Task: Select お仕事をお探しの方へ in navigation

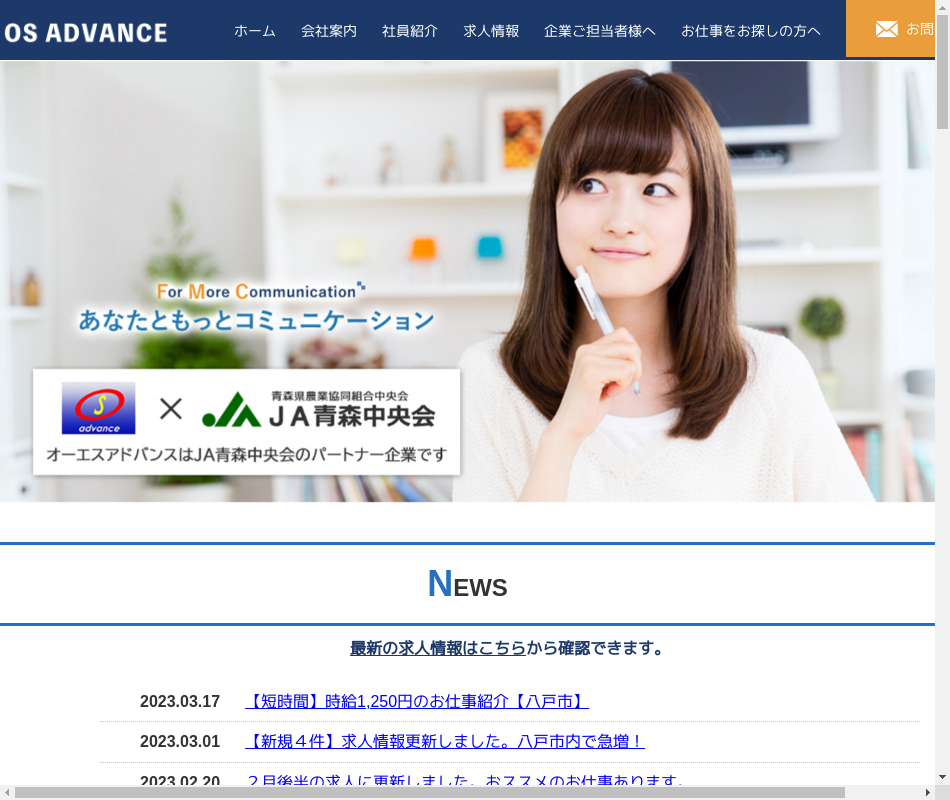Action: pos(751,31)
